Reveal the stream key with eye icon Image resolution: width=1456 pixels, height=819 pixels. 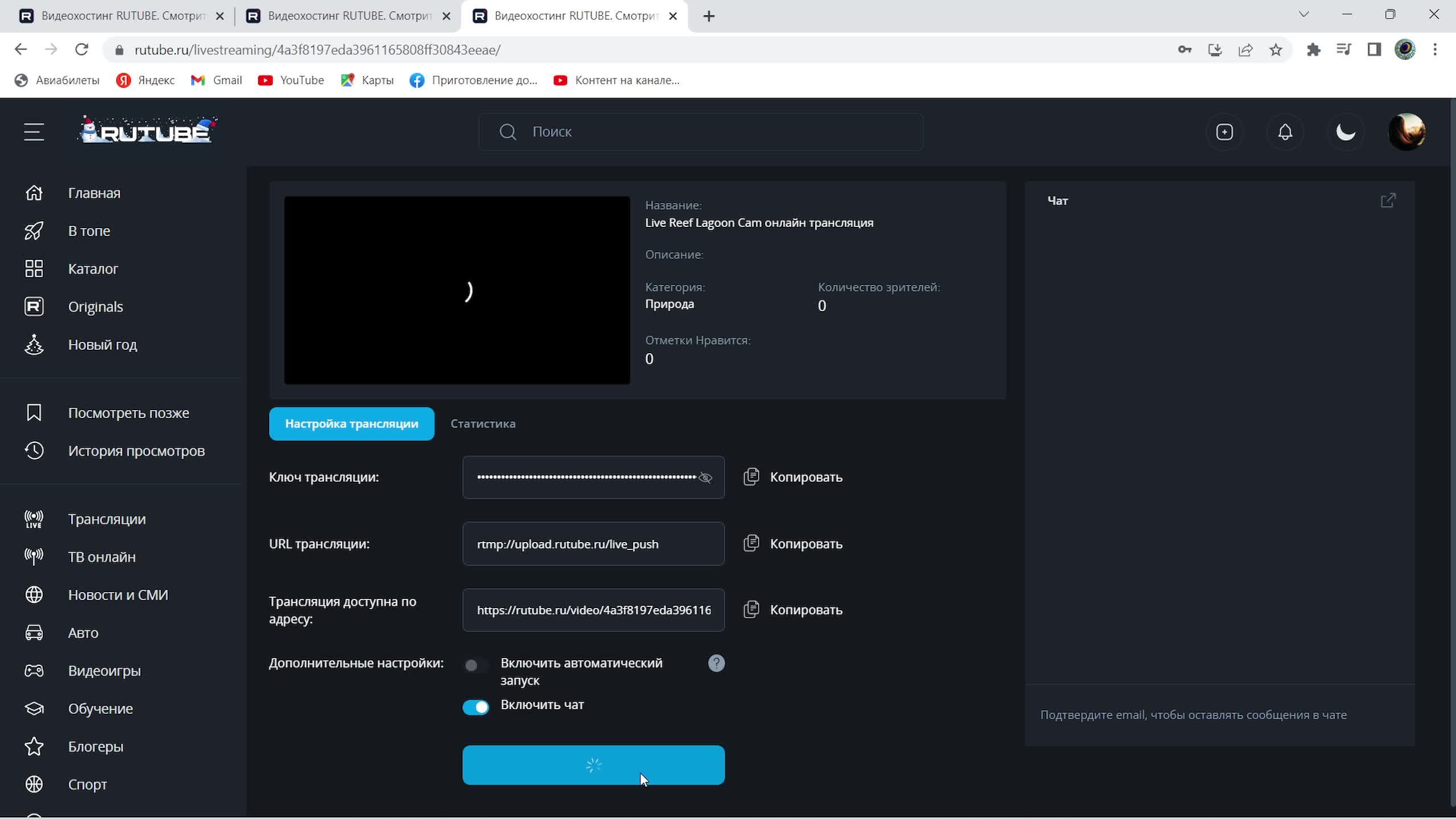705,478
